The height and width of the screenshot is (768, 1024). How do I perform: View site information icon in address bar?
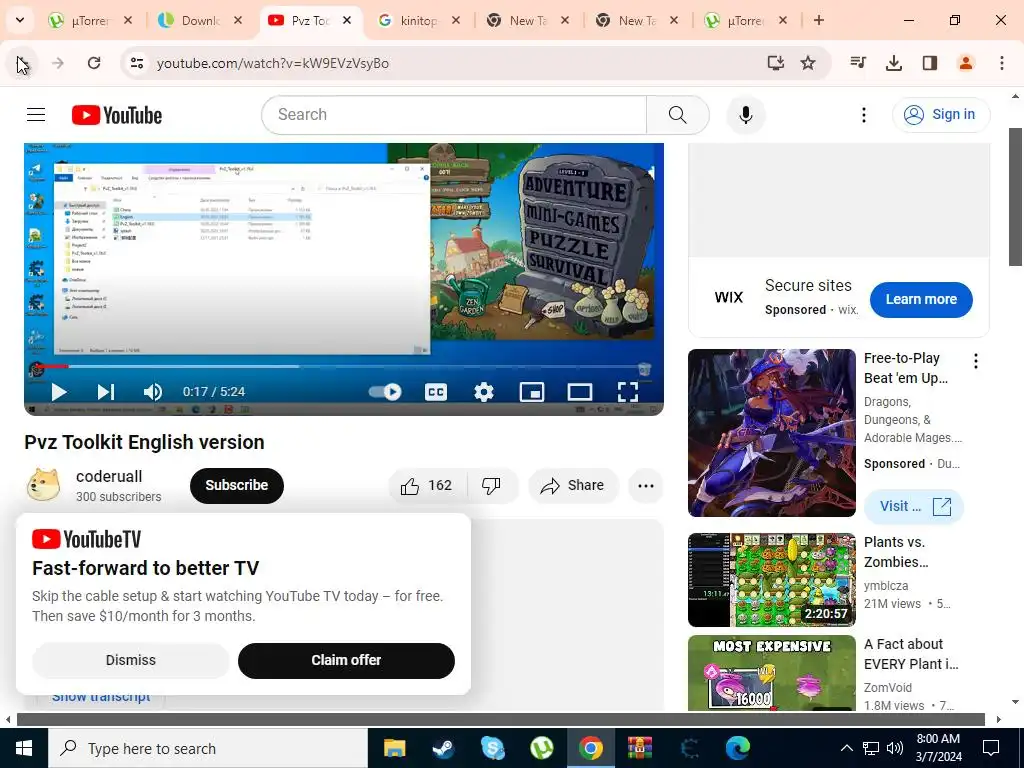point(137,63)
